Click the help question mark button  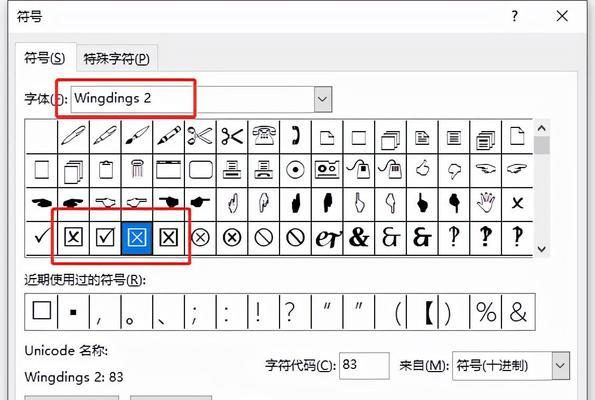(x=514, y=16)
